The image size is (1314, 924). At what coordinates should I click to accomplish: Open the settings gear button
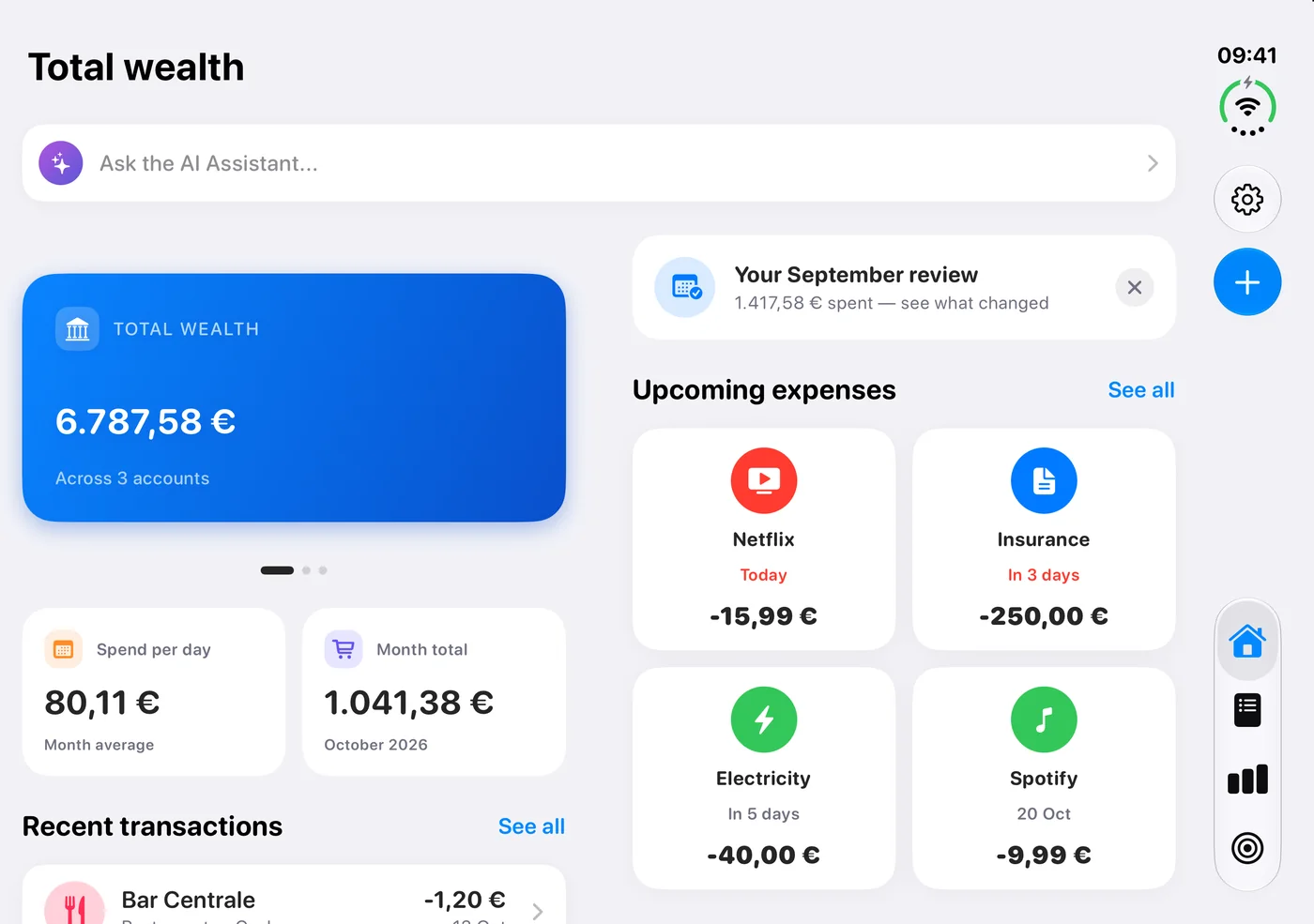pos(1247,199)
